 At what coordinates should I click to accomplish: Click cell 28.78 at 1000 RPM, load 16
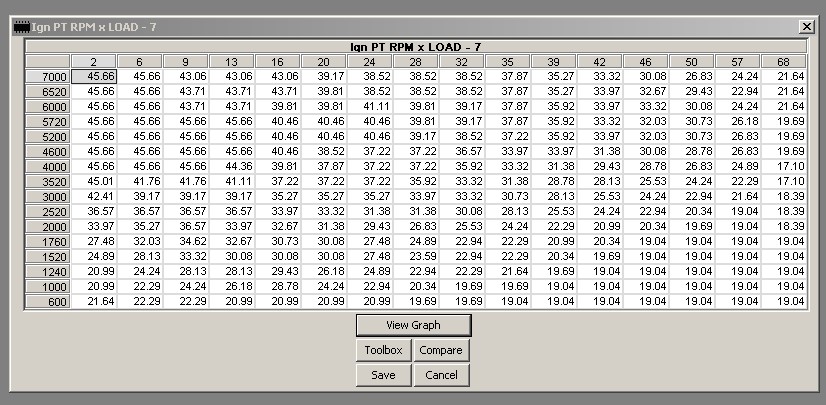click(x=278, y=287)
